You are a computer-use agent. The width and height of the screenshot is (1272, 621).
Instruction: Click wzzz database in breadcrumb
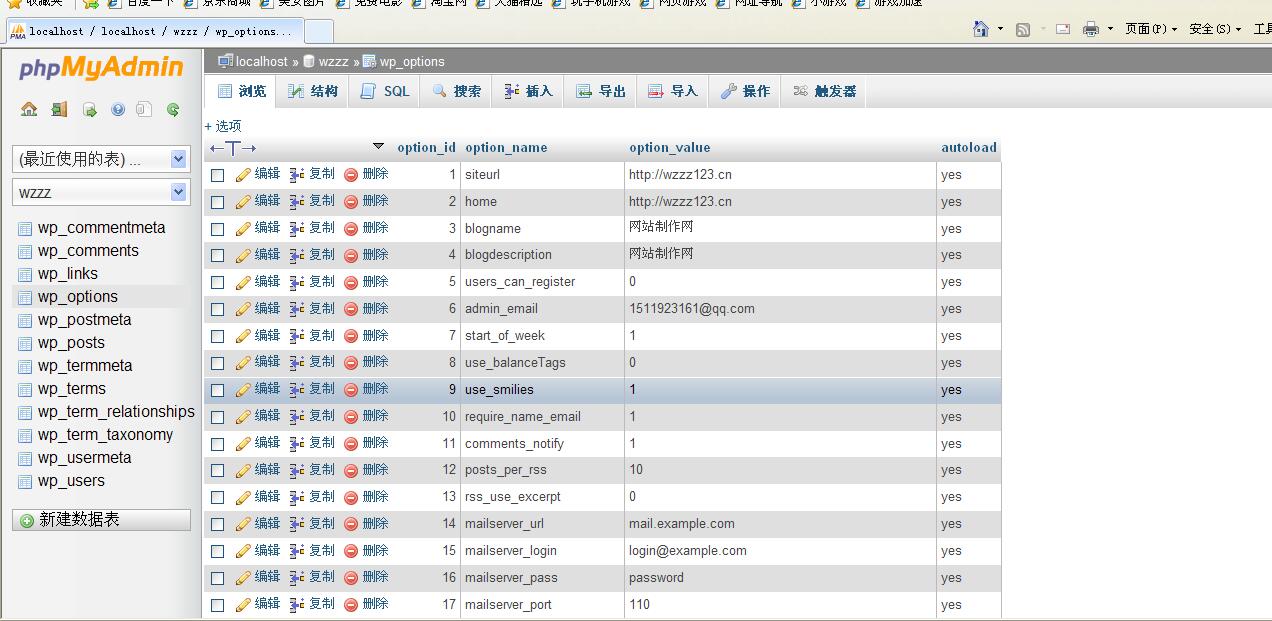point(334,61)
